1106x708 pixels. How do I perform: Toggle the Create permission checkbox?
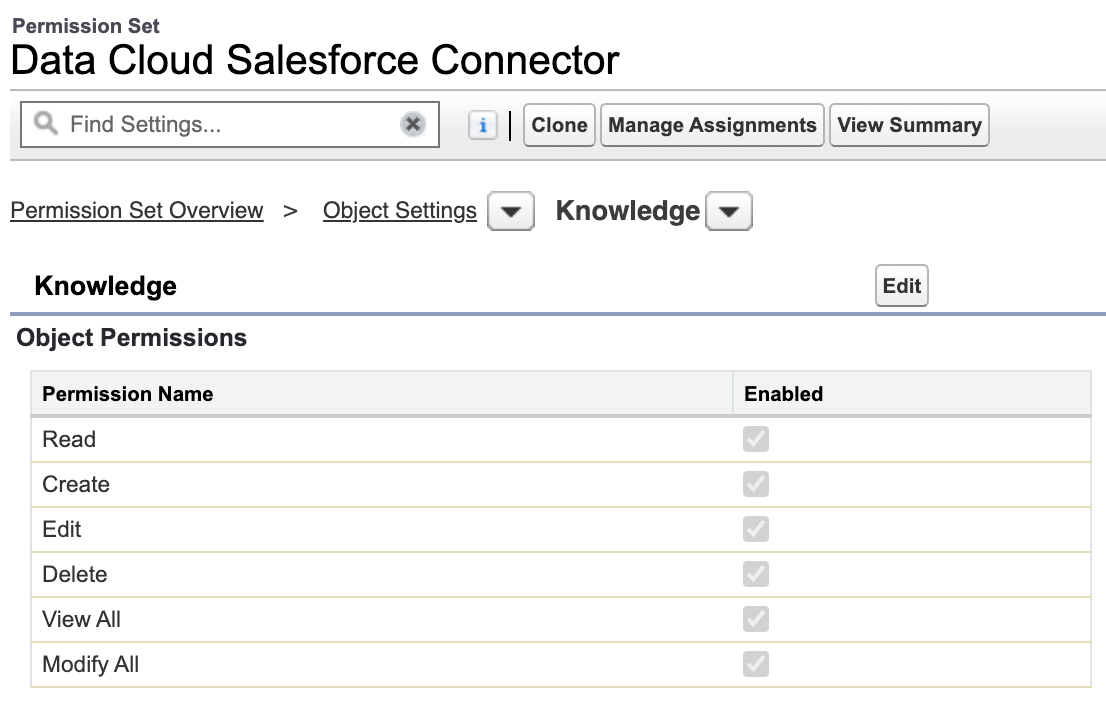click(x=755, y=484)
